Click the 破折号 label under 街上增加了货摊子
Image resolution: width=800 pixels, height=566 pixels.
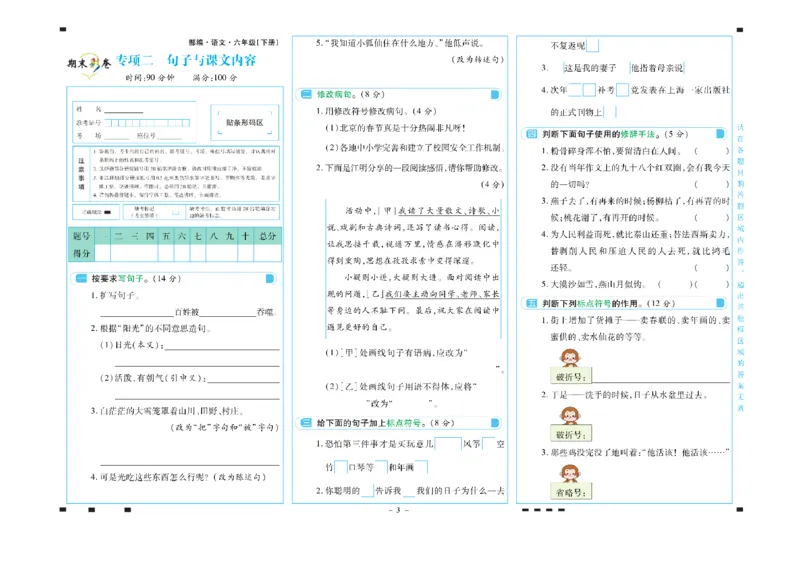click(x=571, y=376)
